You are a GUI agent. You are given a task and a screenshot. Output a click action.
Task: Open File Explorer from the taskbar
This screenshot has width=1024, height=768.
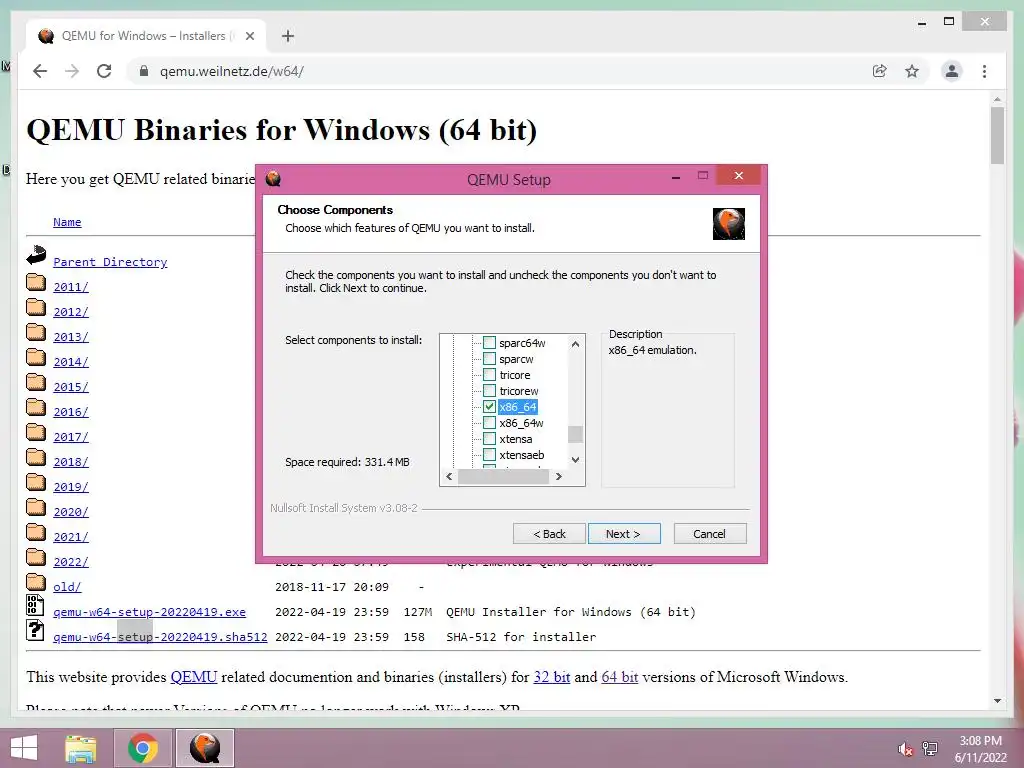80,748
